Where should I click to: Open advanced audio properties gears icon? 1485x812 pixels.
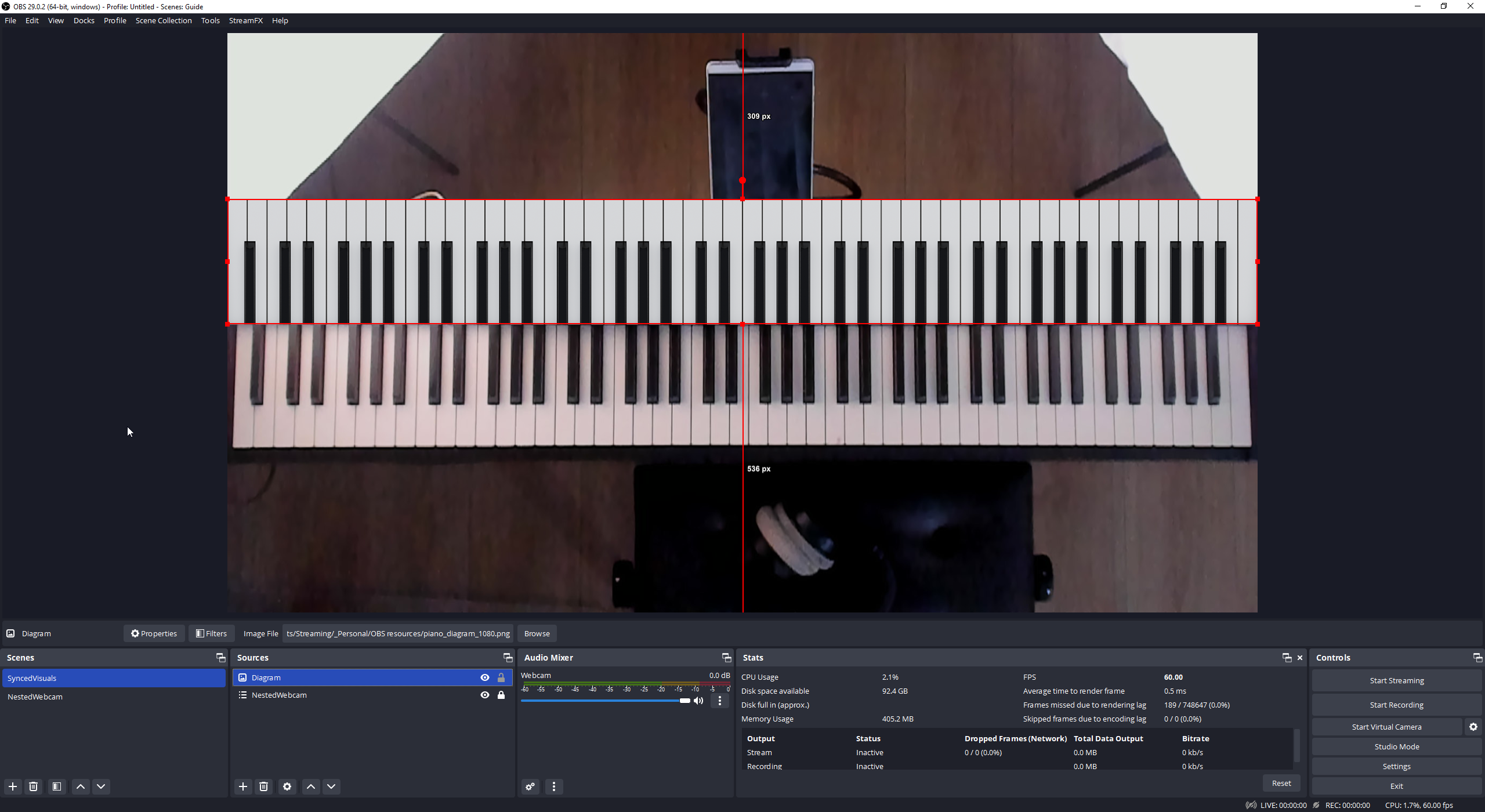(x=530, y=786)
